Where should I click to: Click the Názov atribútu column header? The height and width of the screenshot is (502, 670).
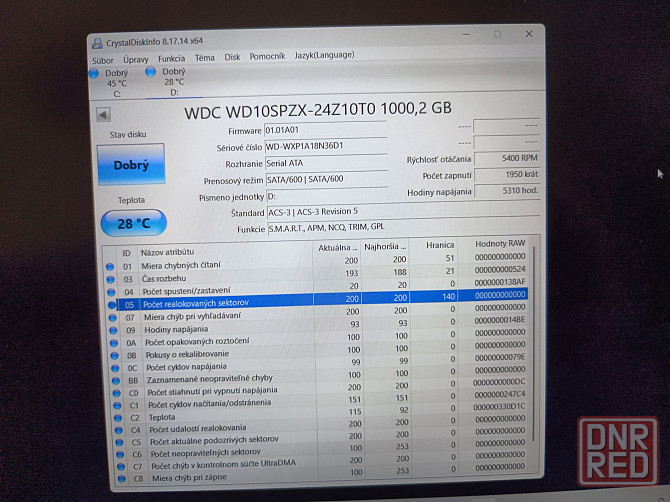(225, 250)
